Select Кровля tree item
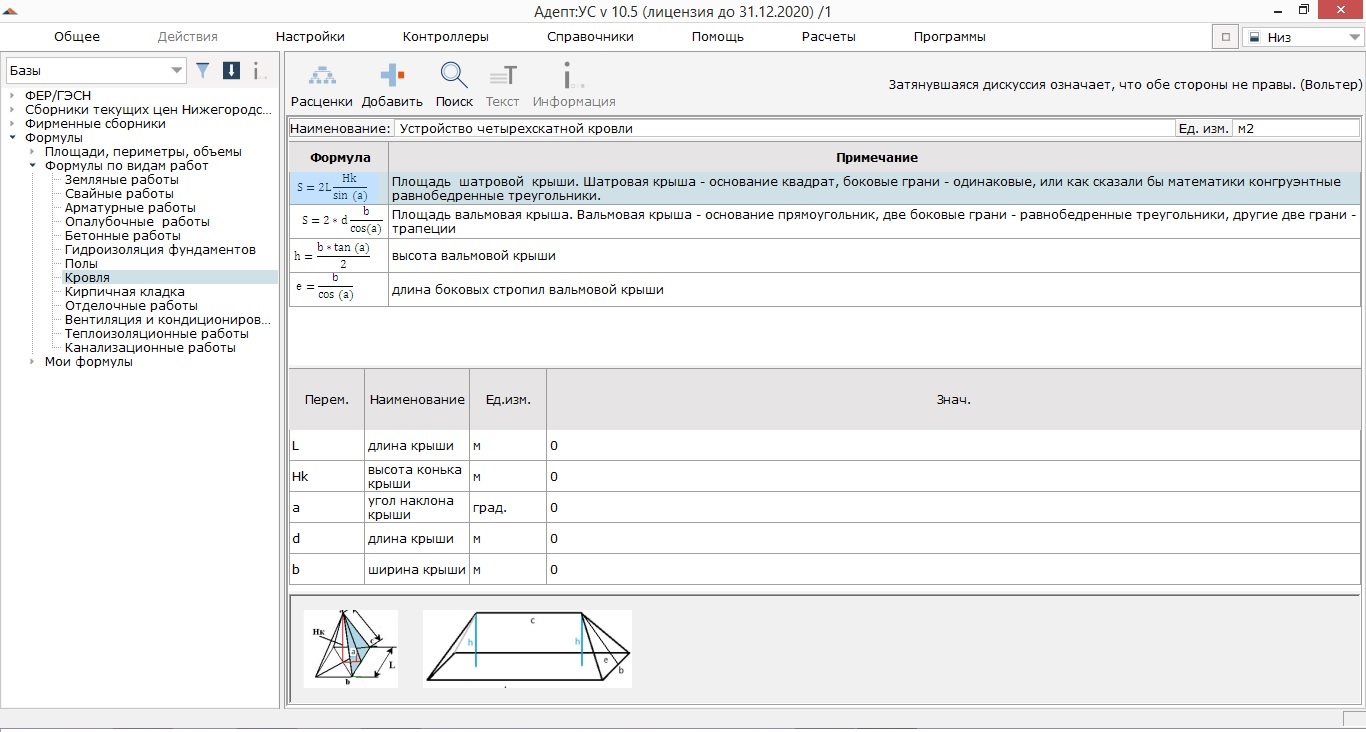Screen dimensions: 1366x732 pos(87,278)
